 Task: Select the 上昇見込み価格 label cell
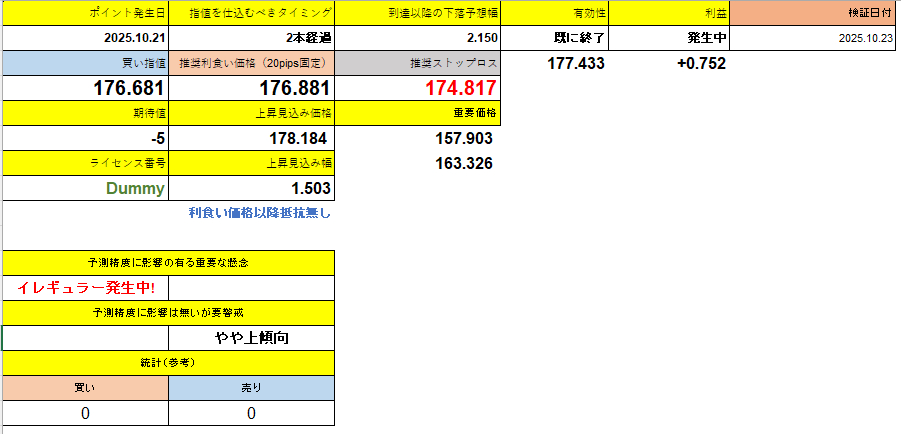[252, 113]
